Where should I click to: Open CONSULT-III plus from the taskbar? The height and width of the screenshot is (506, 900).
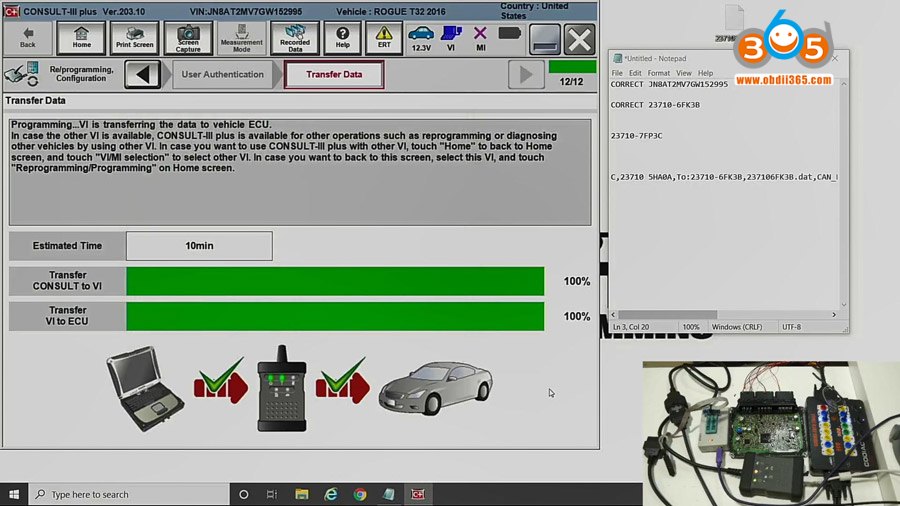[x=418, y=494]
